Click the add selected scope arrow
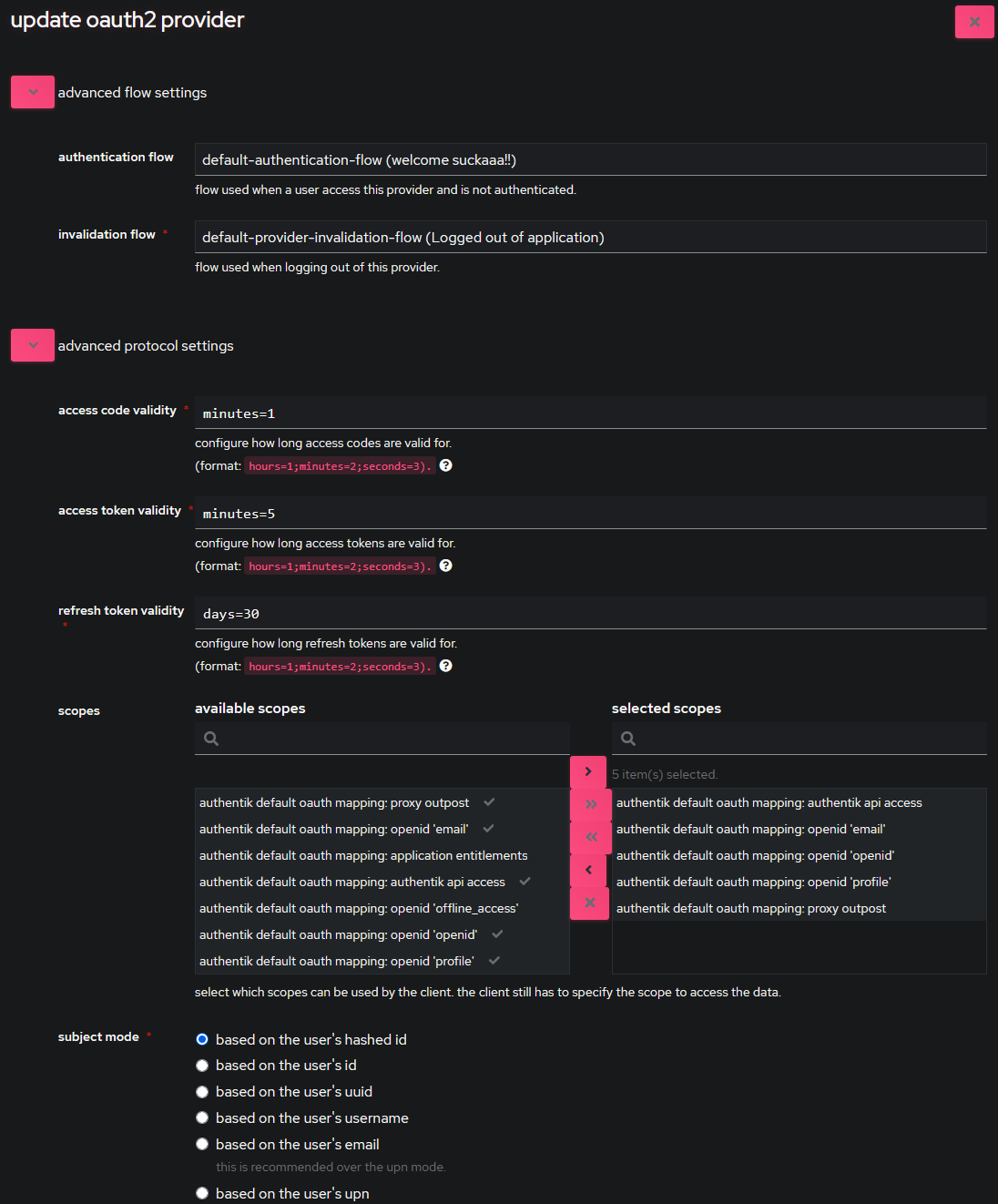 (589, 771)
